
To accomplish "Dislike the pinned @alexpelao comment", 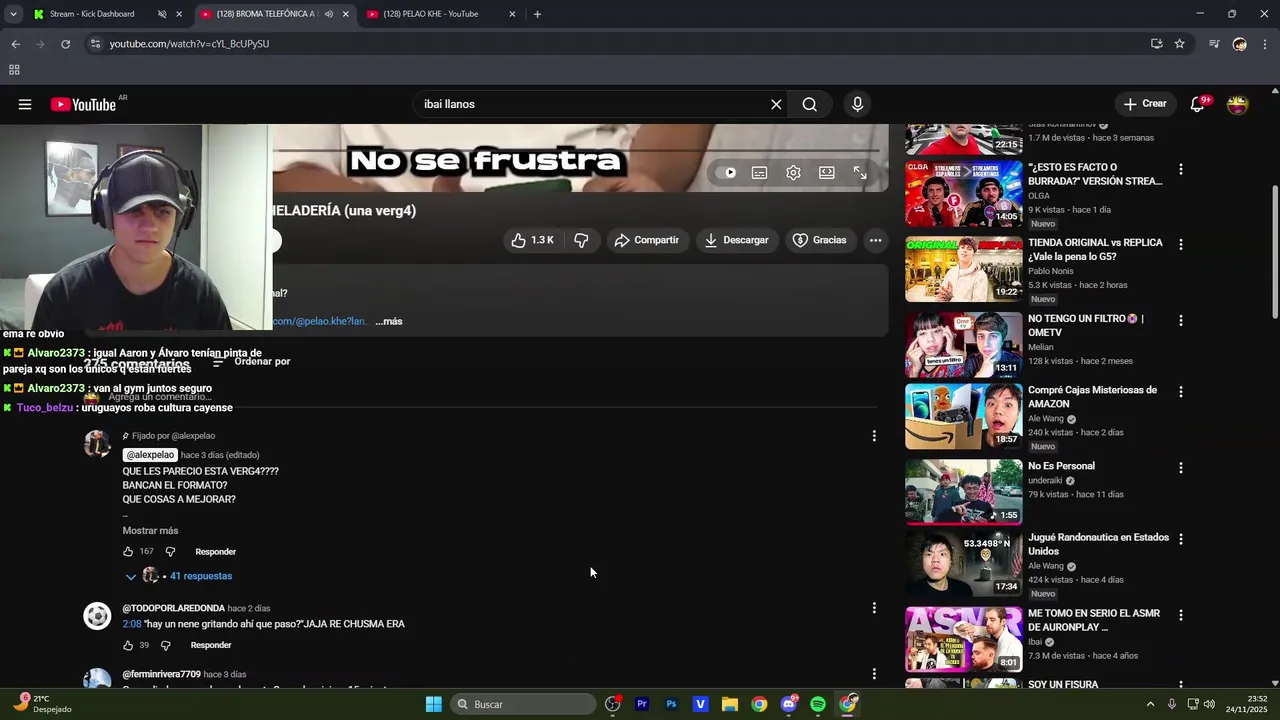I will pyautogui.click(x=170, y=552).
